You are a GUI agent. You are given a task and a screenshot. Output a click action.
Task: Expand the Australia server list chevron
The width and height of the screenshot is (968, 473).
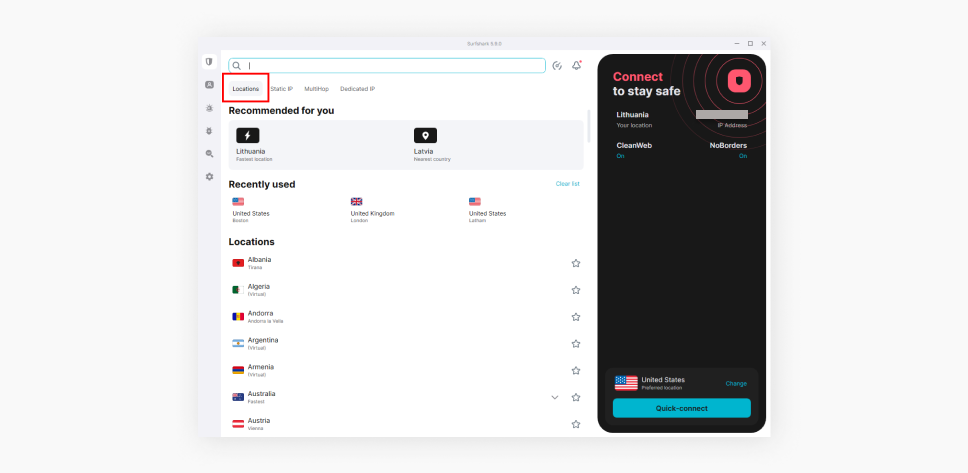[555, 397]
